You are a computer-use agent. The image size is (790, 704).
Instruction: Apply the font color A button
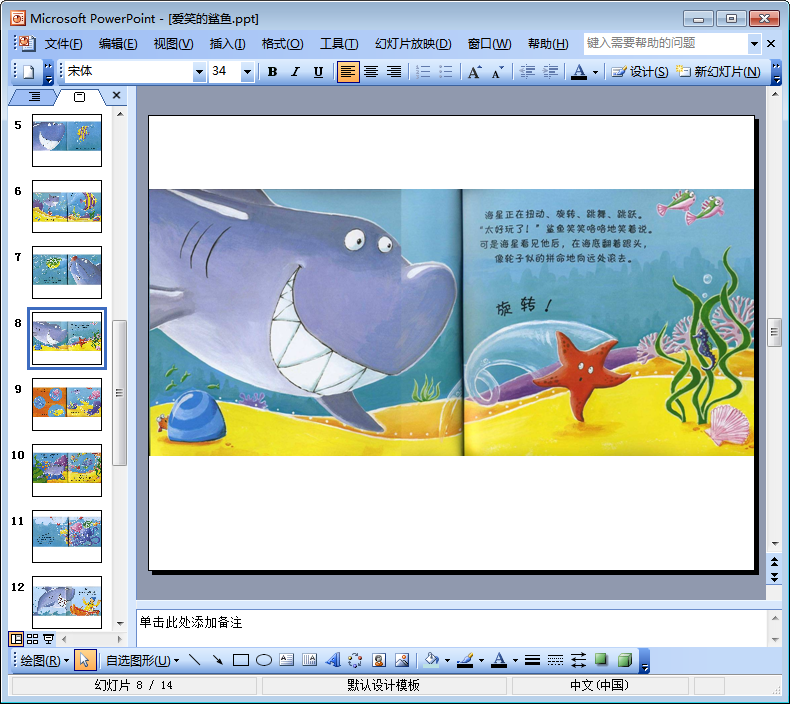579,72
